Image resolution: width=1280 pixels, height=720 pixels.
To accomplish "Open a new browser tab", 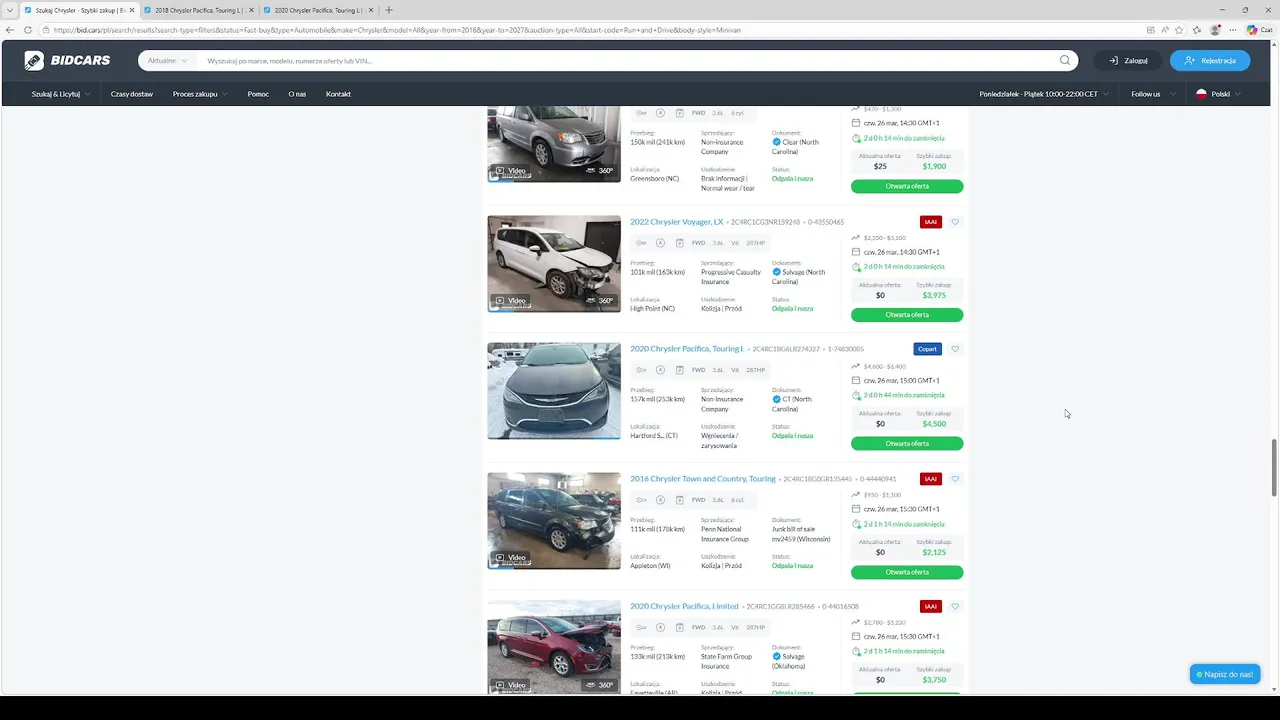I will [389, 10].
